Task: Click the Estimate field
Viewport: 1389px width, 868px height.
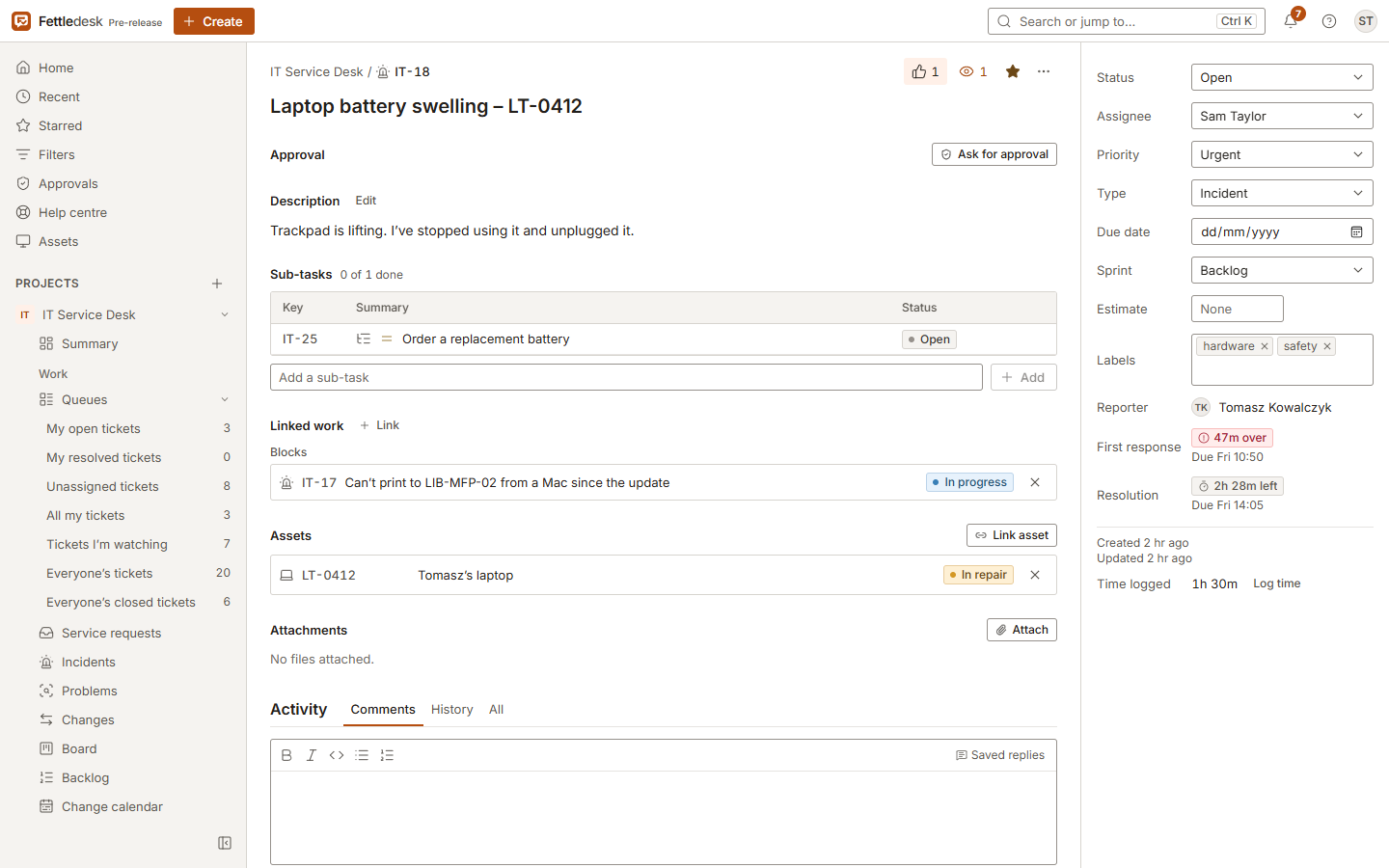Action: coord(1238,309)
